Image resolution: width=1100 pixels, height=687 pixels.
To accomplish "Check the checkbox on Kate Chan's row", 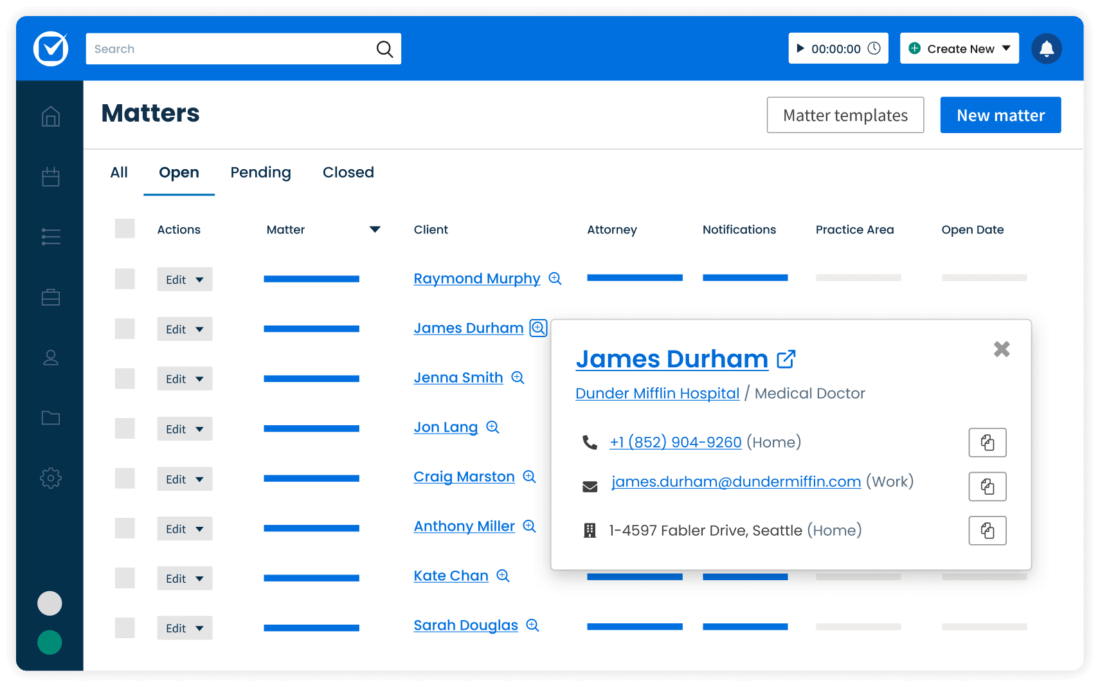I will (124, 578).
